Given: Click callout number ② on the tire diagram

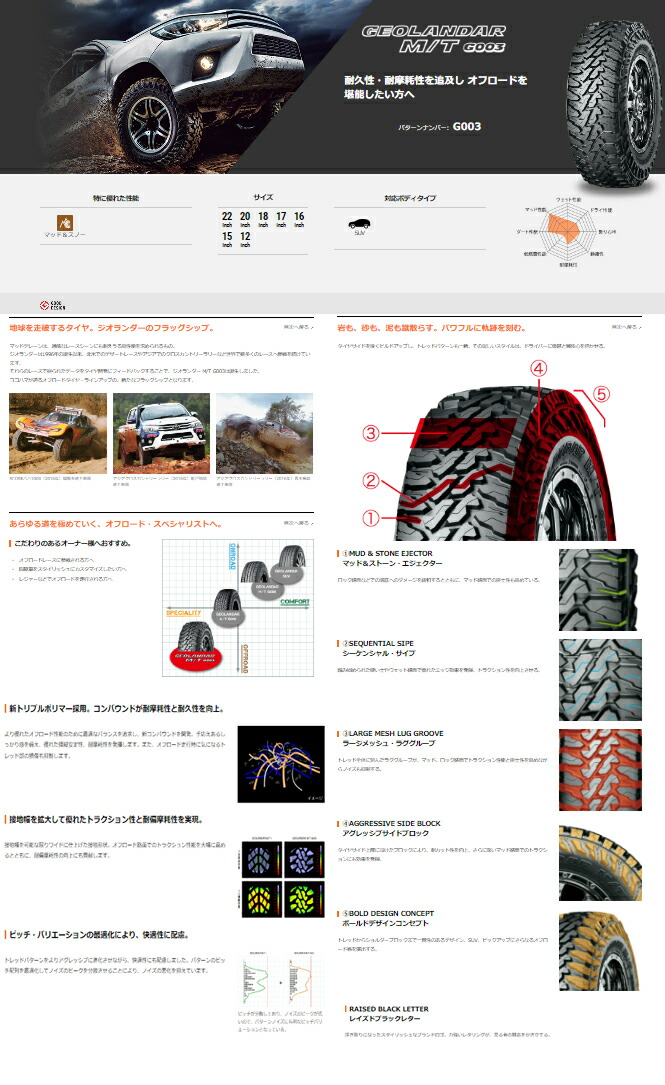Looking at the screenshot, I should [371, 480].
